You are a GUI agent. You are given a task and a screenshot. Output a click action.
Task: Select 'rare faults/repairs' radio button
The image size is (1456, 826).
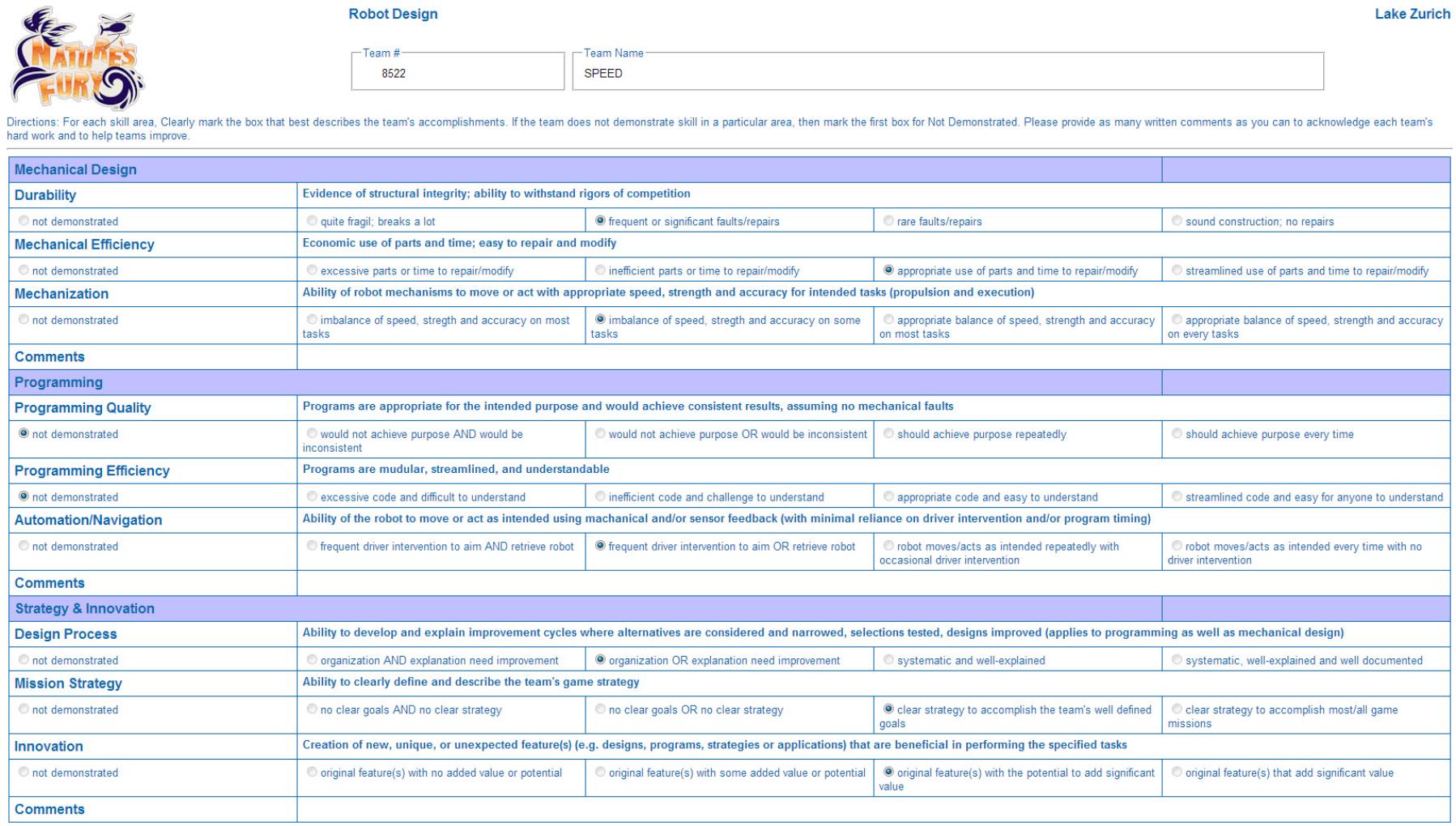(888, 221)
